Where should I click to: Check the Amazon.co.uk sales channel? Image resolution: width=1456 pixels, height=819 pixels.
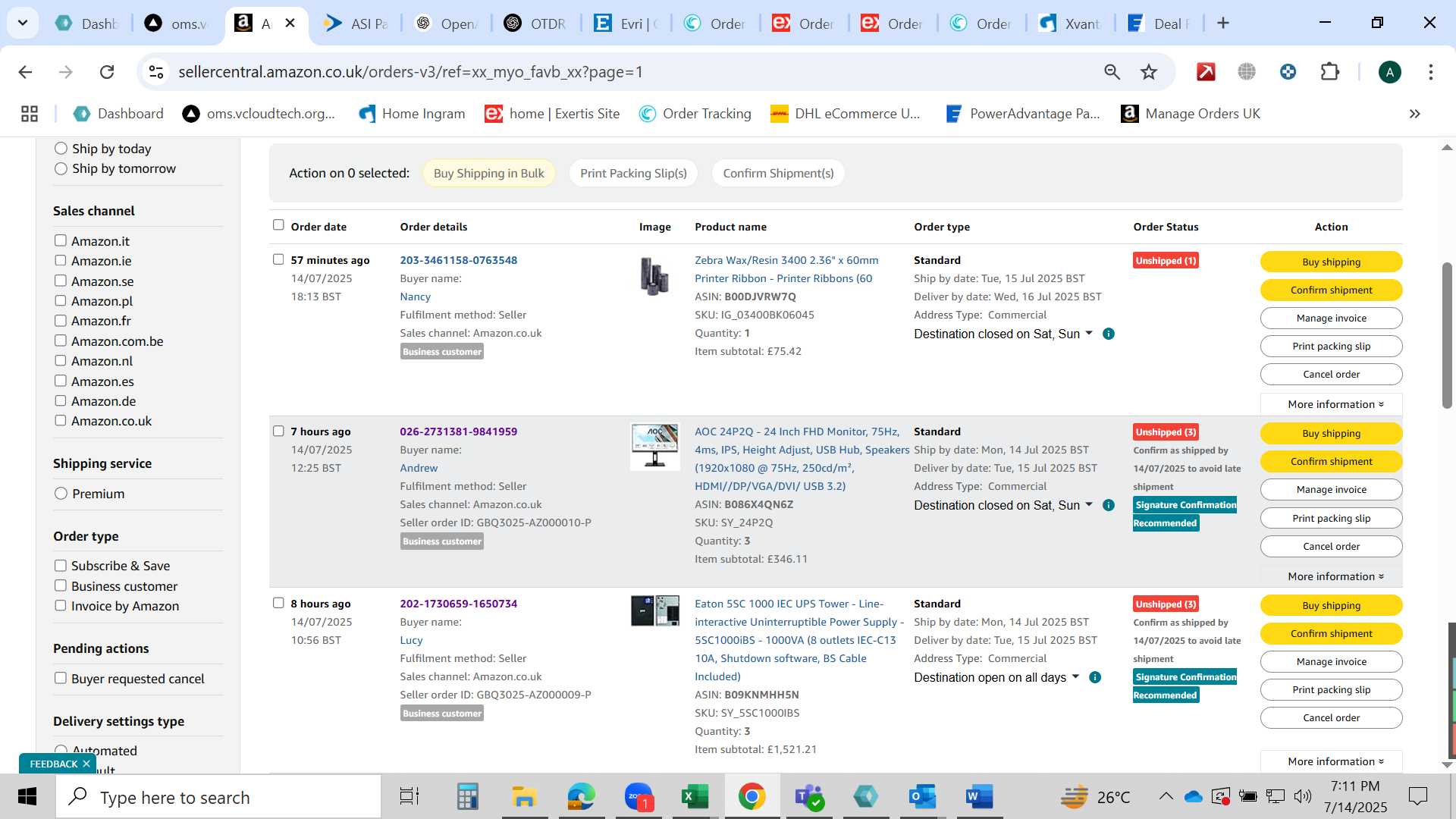click(60, 420)
